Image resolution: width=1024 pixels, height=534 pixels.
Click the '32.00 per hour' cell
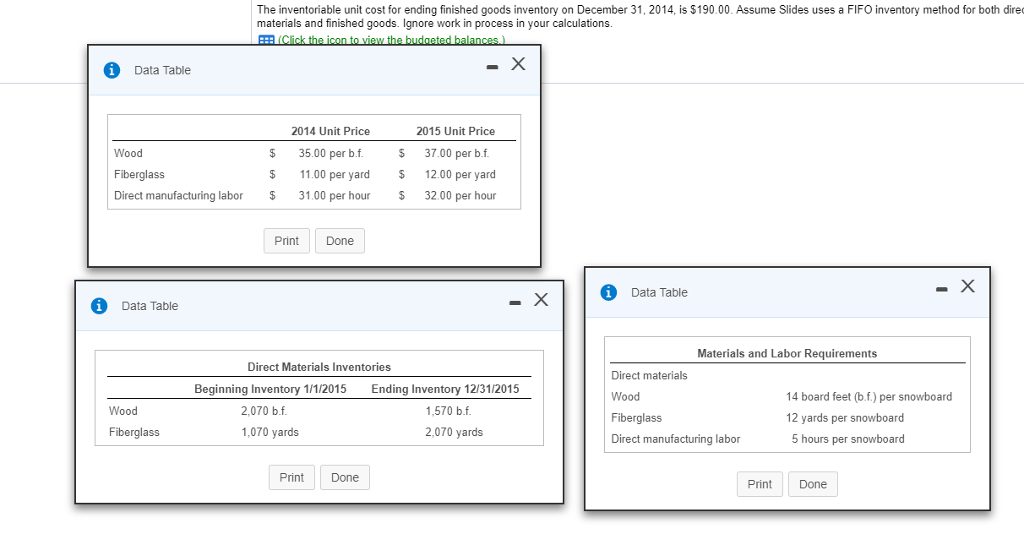(x=460, y=195)
